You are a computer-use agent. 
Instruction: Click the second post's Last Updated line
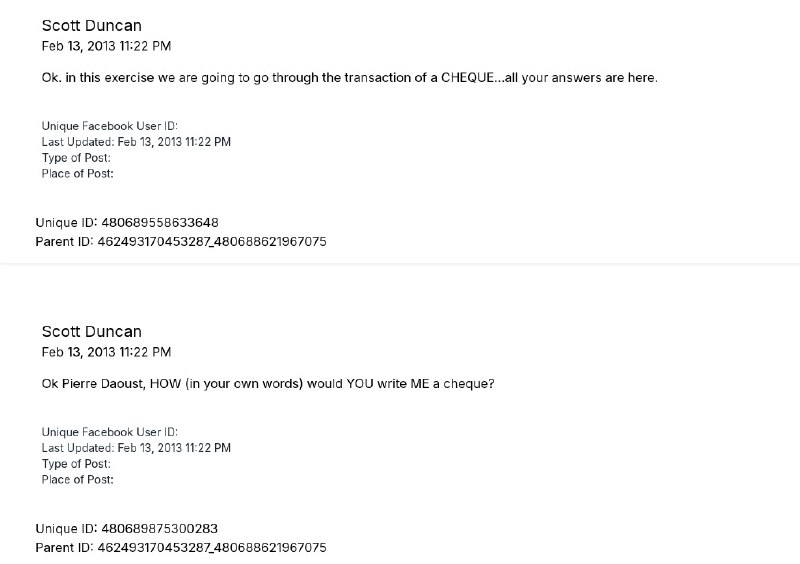[x=136, y=448]
